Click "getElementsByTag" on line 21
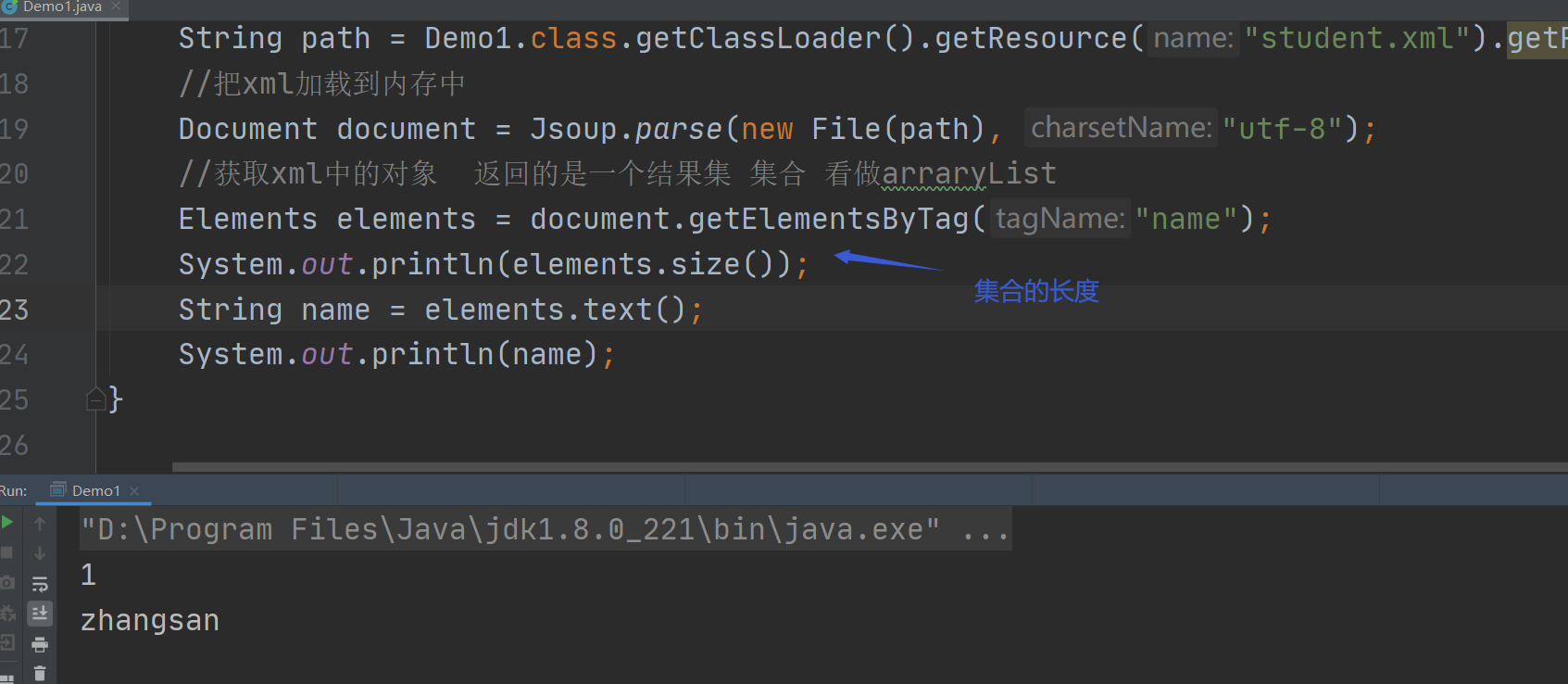This screenshot has width=1568, height=684. pyautogui.click(x=828, y=219)
